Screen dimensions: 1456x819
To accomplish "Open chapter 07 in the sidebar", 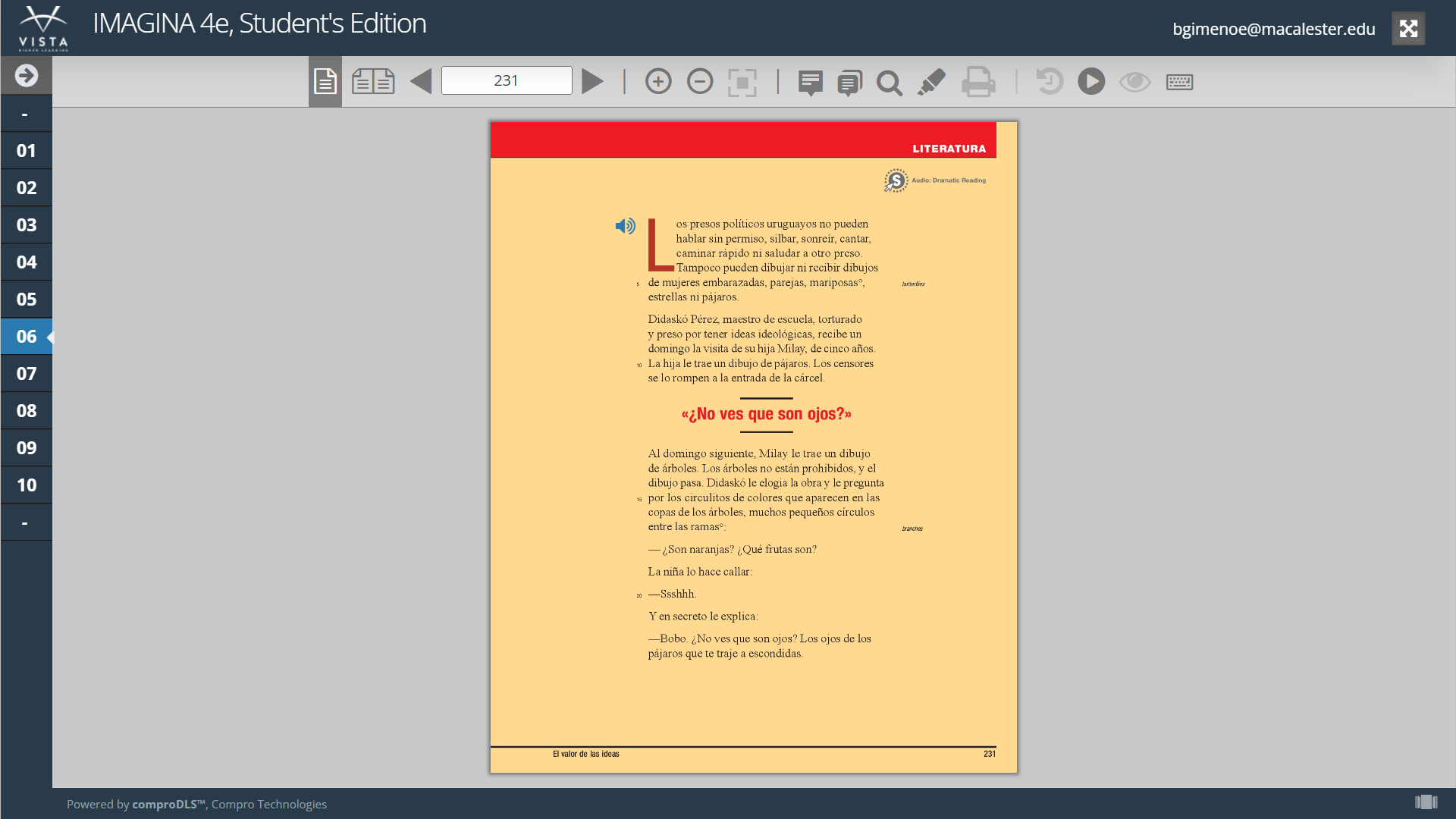I will [27, 373].
